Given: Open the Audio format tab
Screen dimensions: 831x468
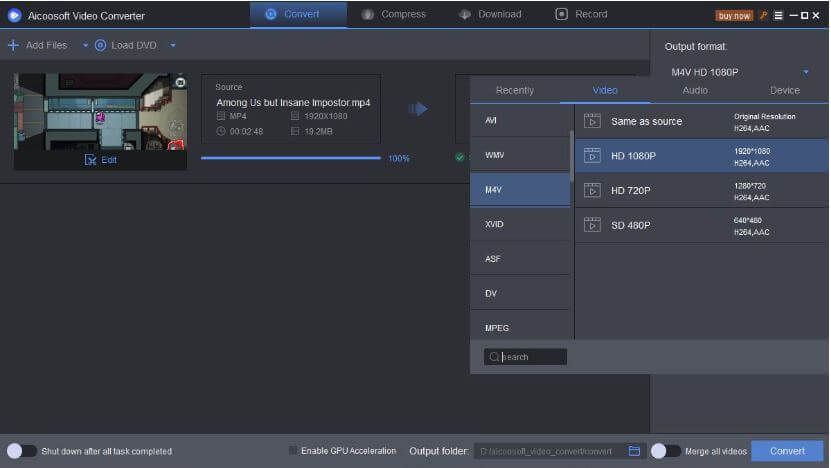Looking at the screenshot, I should (695, 90).
